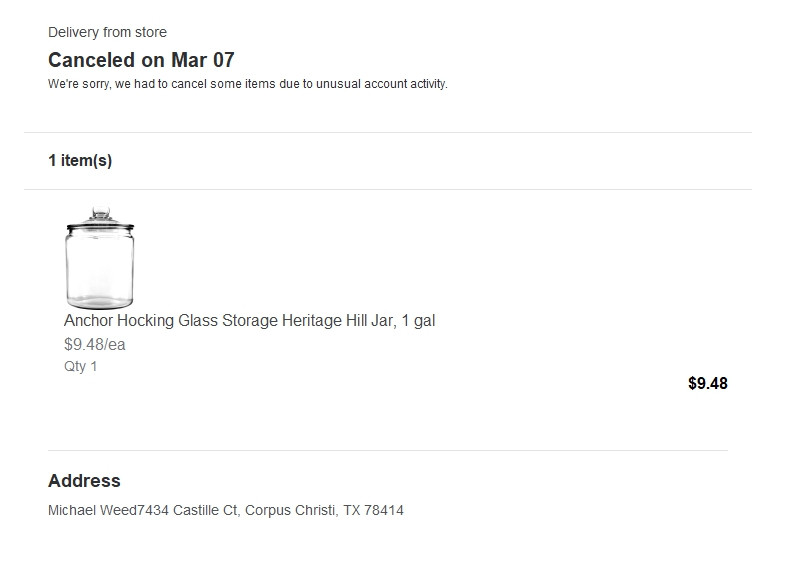Click the ZIP code 78414 text
This screenshot has height=586, width=800.
(x=384, y=510)
